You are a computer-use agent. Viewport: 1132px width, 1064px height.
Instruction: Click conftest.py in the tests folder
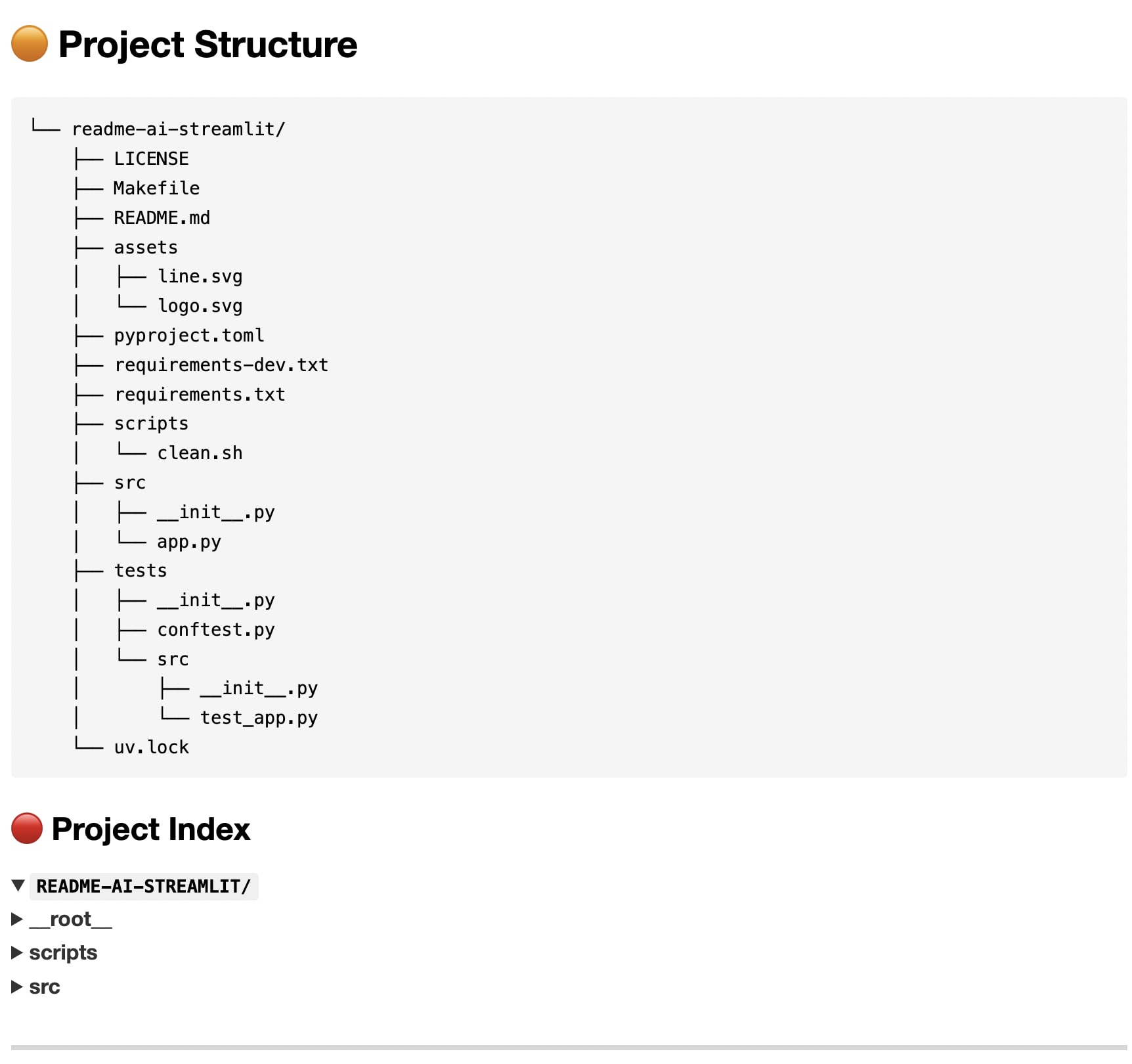(216, 630)
